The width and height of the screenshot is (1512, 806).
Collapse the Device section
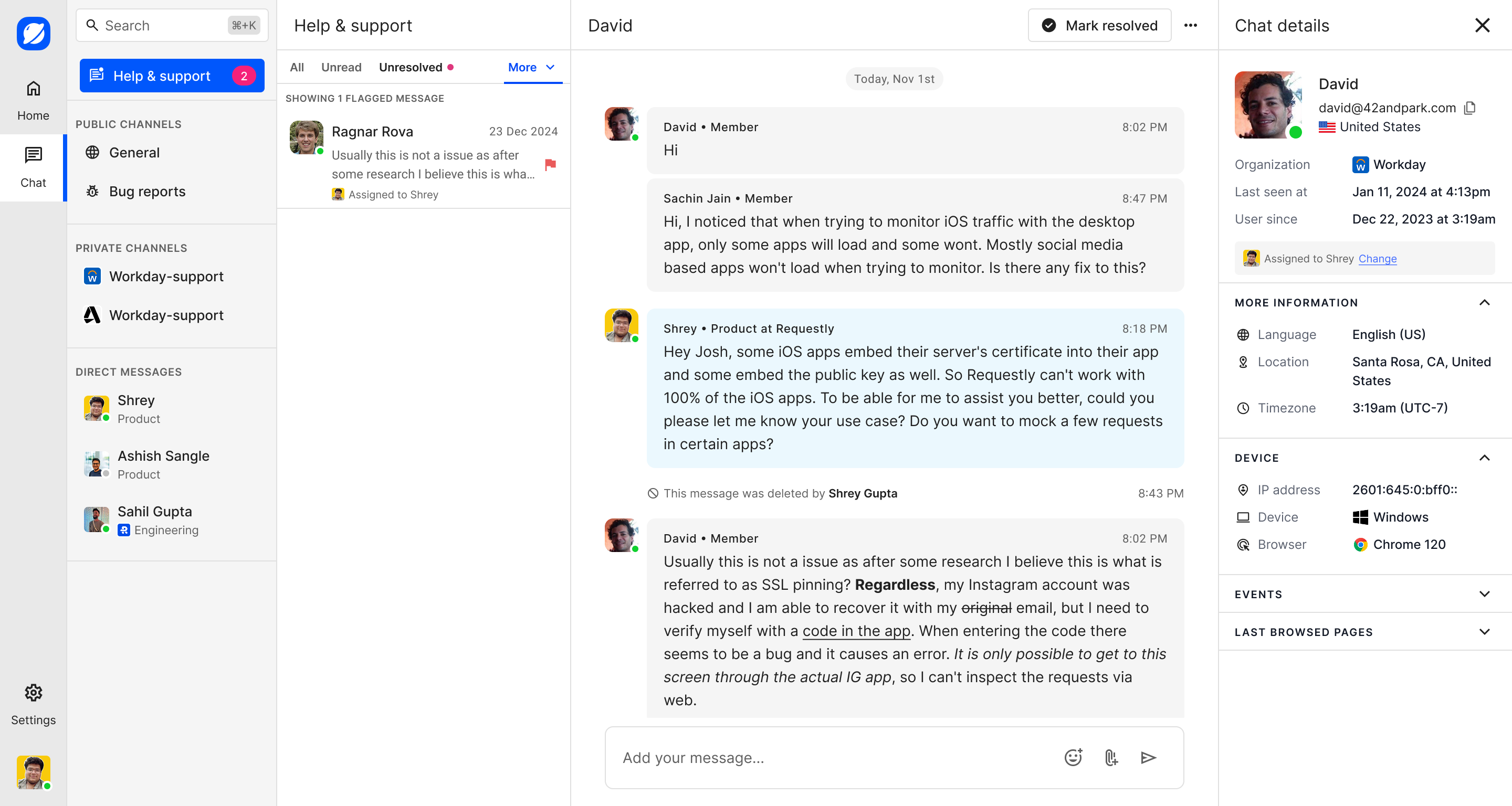click(x=1484, y=458)
